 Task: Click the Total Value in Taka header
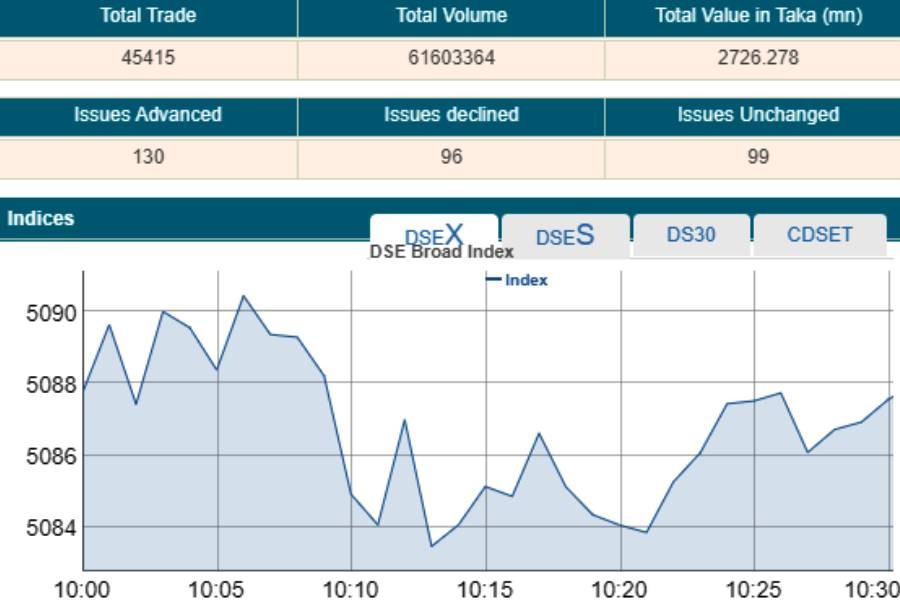click(758, 16)
